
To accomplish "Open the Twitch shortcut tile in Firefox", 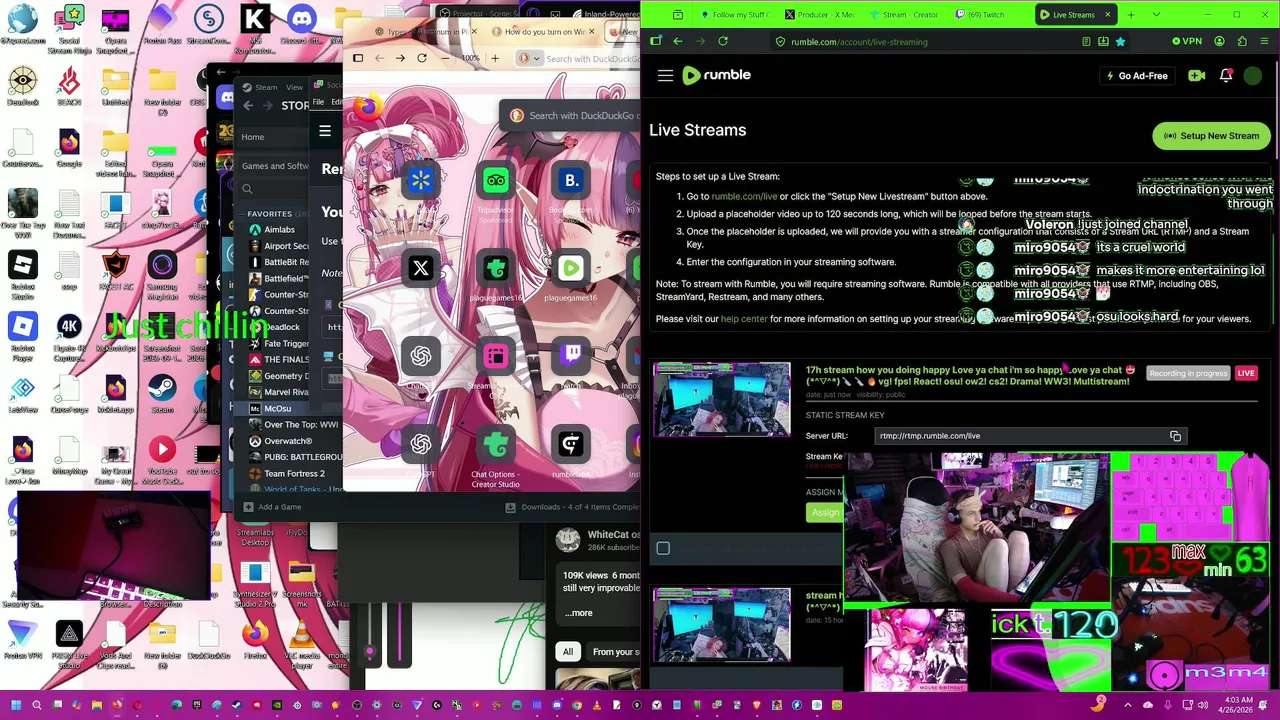I will [x=571, y=355].
